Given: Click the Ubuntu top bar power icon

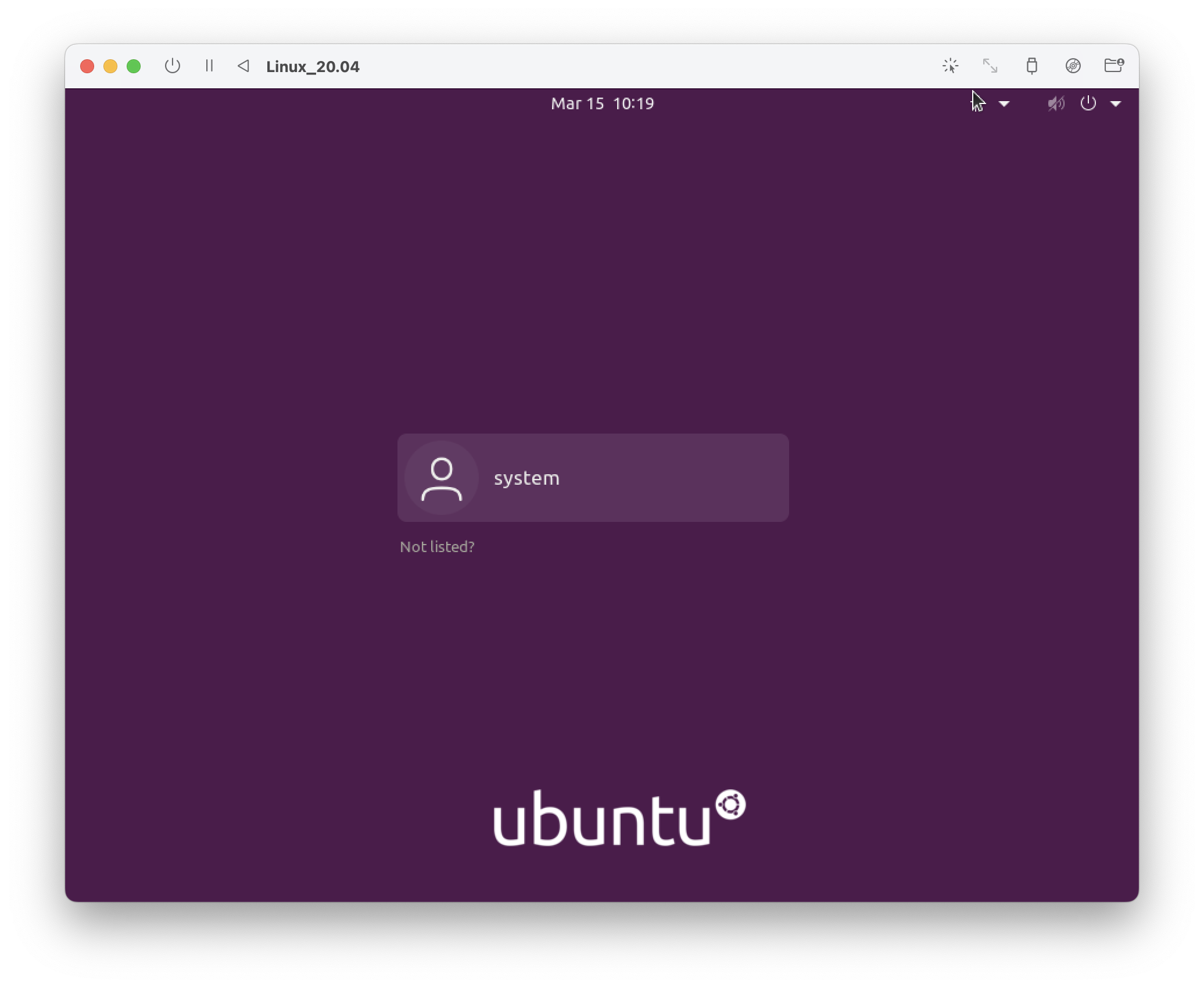Looking at the screenshot, I should [1088, 104].
